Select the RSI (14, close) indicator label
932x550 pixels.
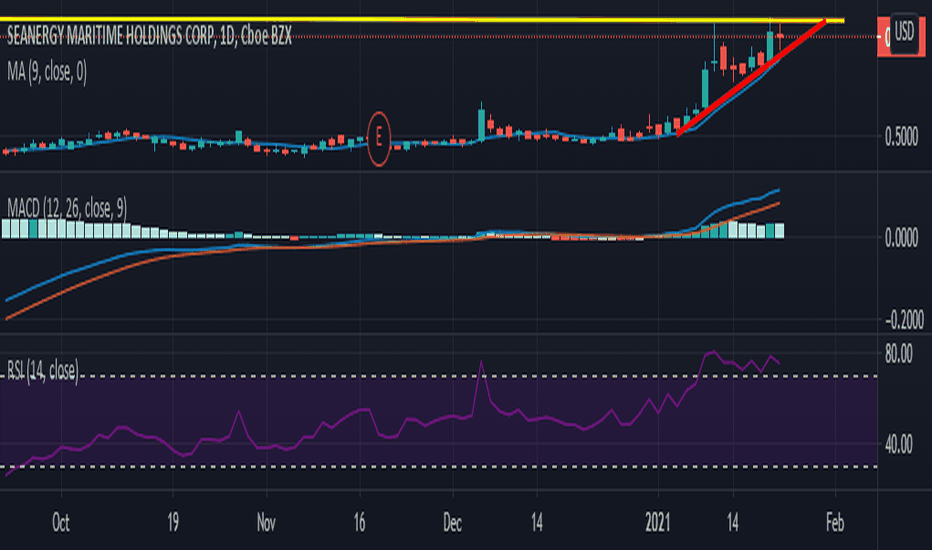43,370
